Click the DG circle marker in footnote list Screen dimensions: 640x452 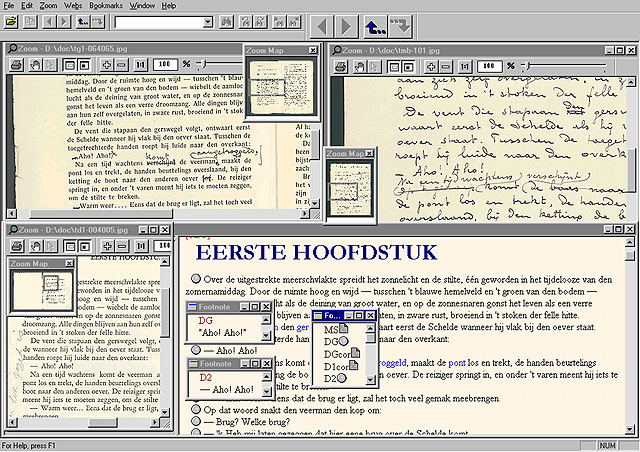tap(343, 341)
